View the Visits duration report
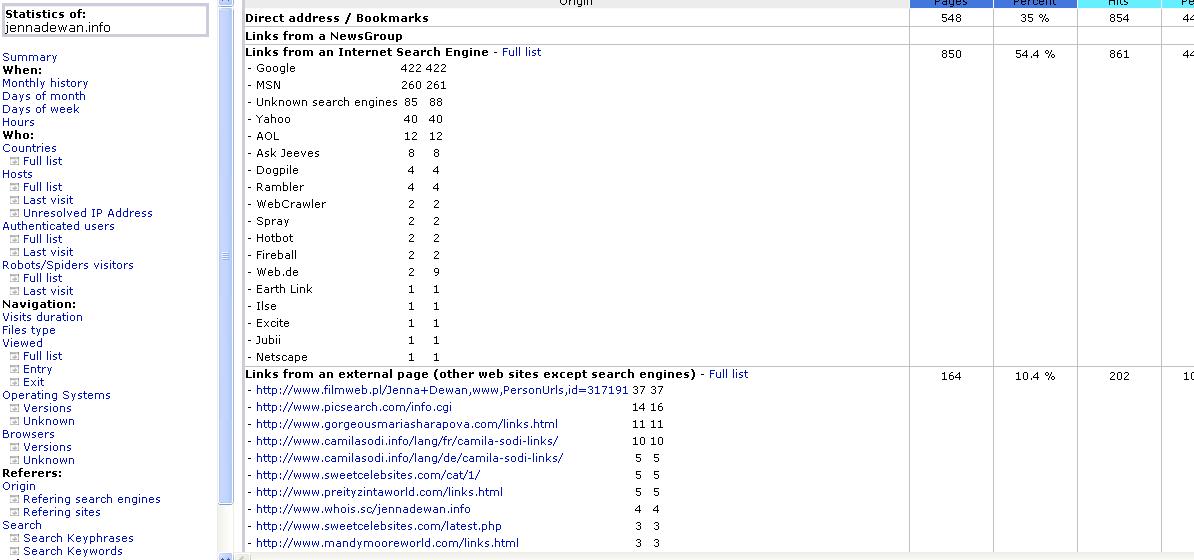 point(42,317)
